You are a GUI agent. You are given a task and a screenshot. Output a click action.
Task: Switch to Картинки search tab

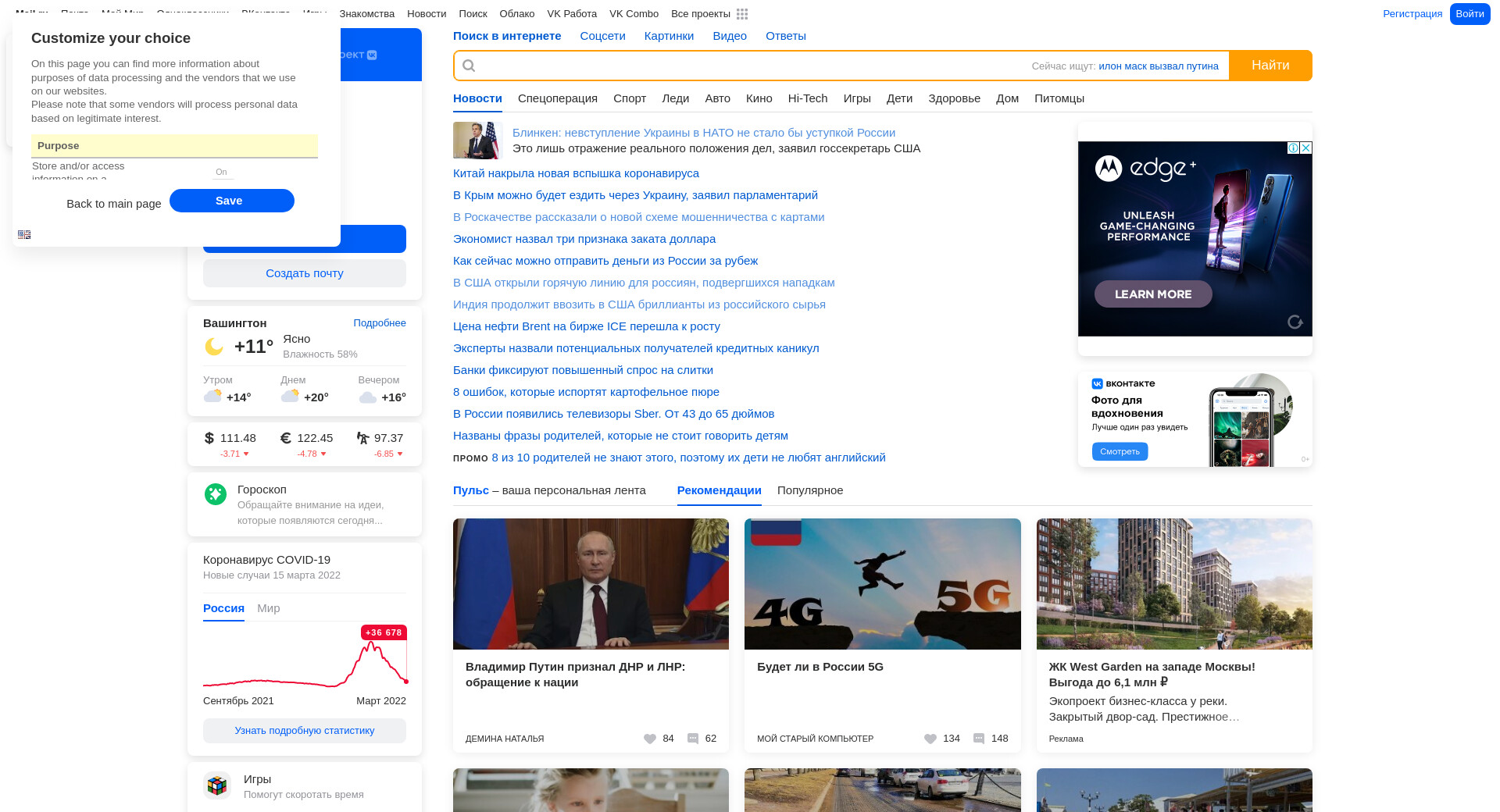(669, 36)
